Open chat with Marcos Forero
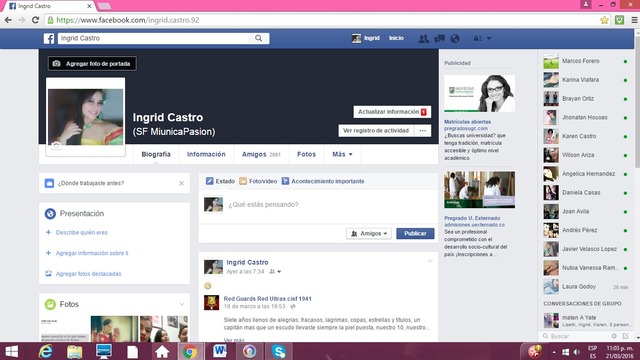This screenshot has height=360, width=640. [586, 61]
